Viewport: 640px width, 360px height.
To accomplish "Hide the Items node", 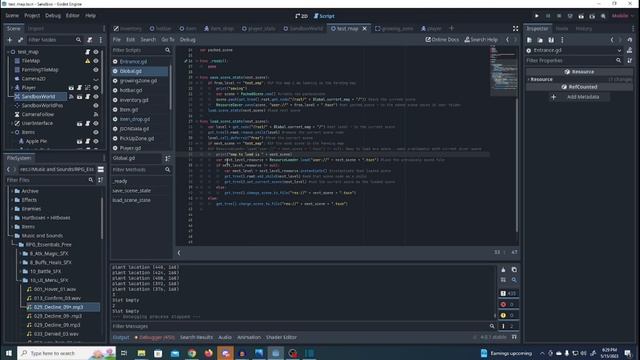I will tap(96, 132).
